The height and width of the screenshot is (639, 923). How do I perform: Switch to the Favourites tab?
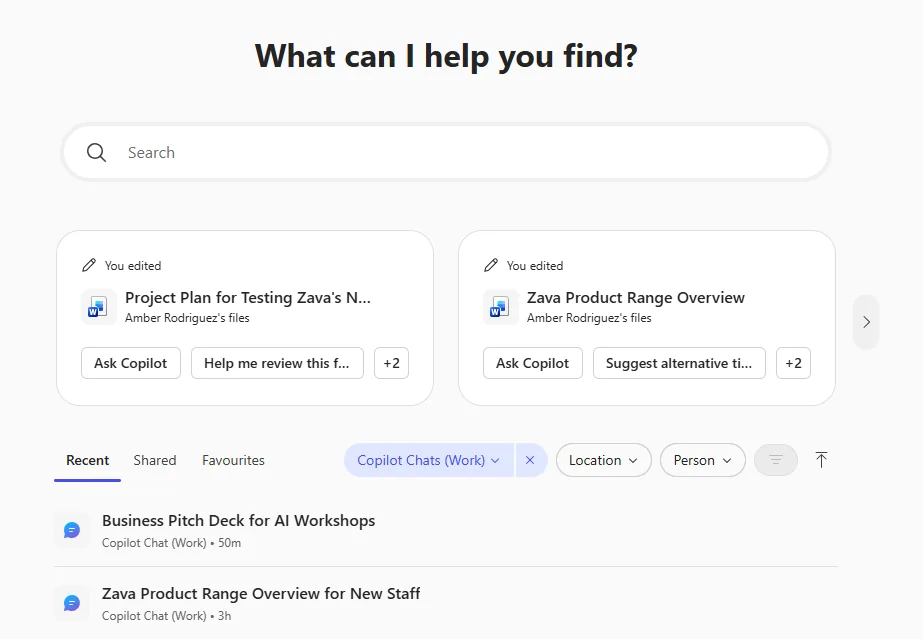click(x=233, y=460)
